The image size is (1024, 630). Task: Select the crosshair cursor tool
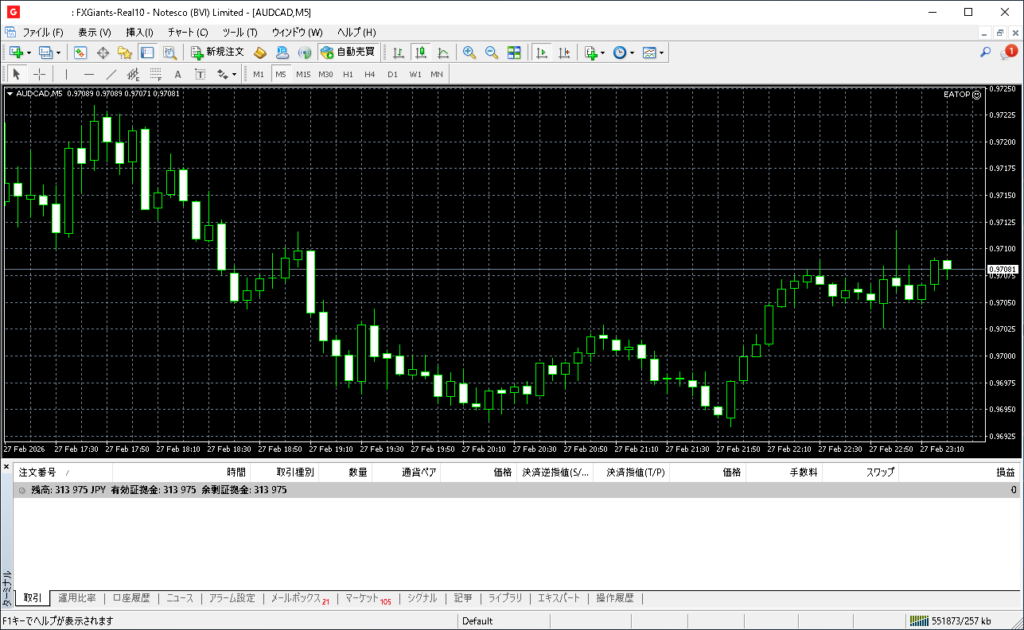(x=40, y=74)
